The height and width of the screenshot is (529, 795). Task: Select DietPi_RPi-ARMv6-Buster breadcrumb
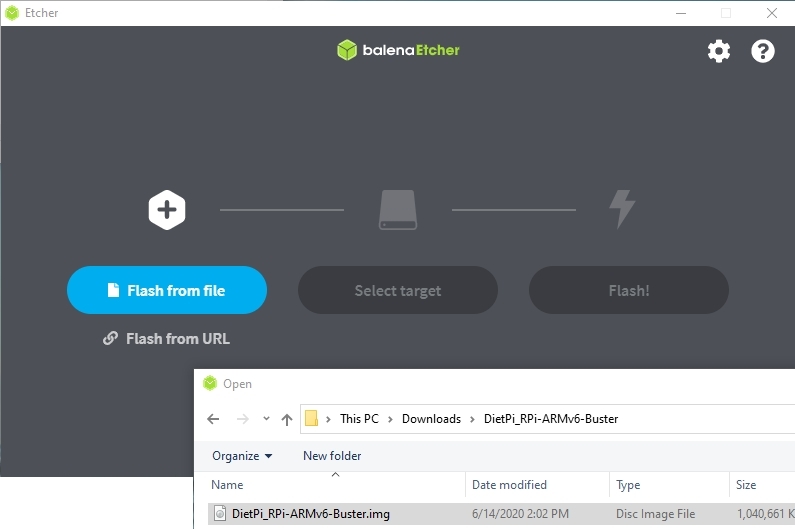(551, 419)
